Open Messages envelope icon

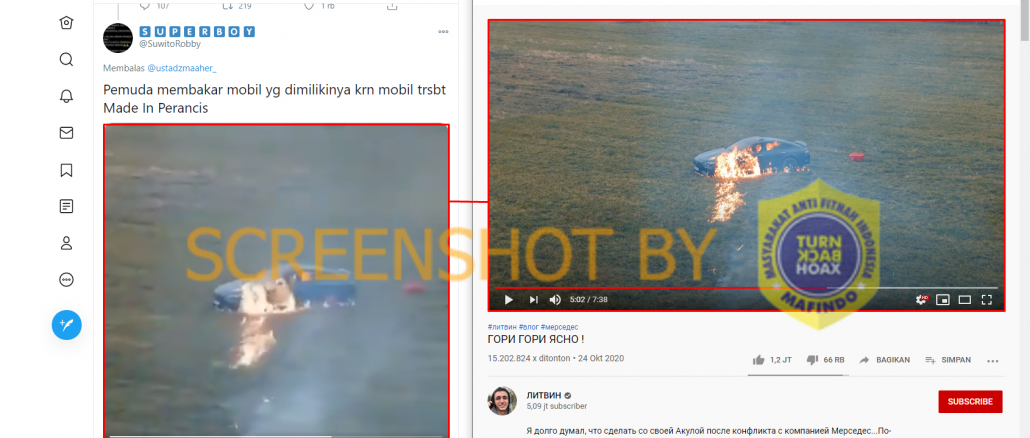66,133
